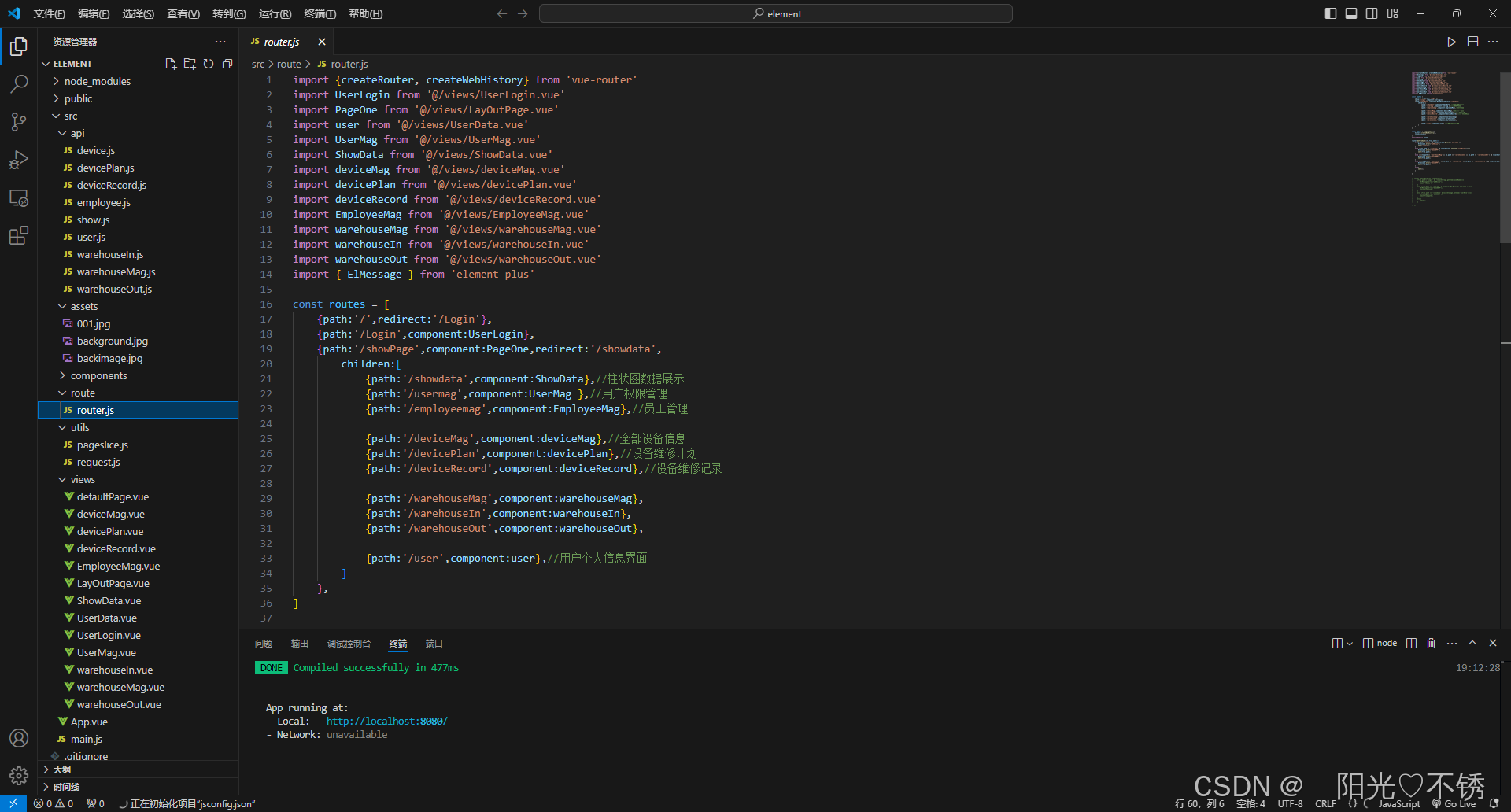Switch to the 输出 panel tab
This screenshot has width=1511, height=812.
298,643
